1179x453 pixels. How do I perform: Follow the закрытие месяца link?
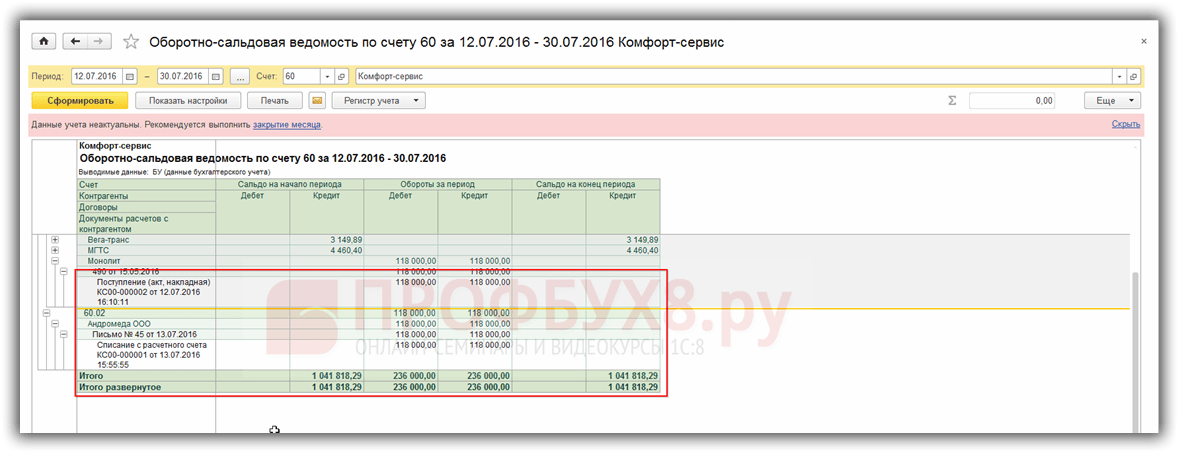click(x=286, y=124)
